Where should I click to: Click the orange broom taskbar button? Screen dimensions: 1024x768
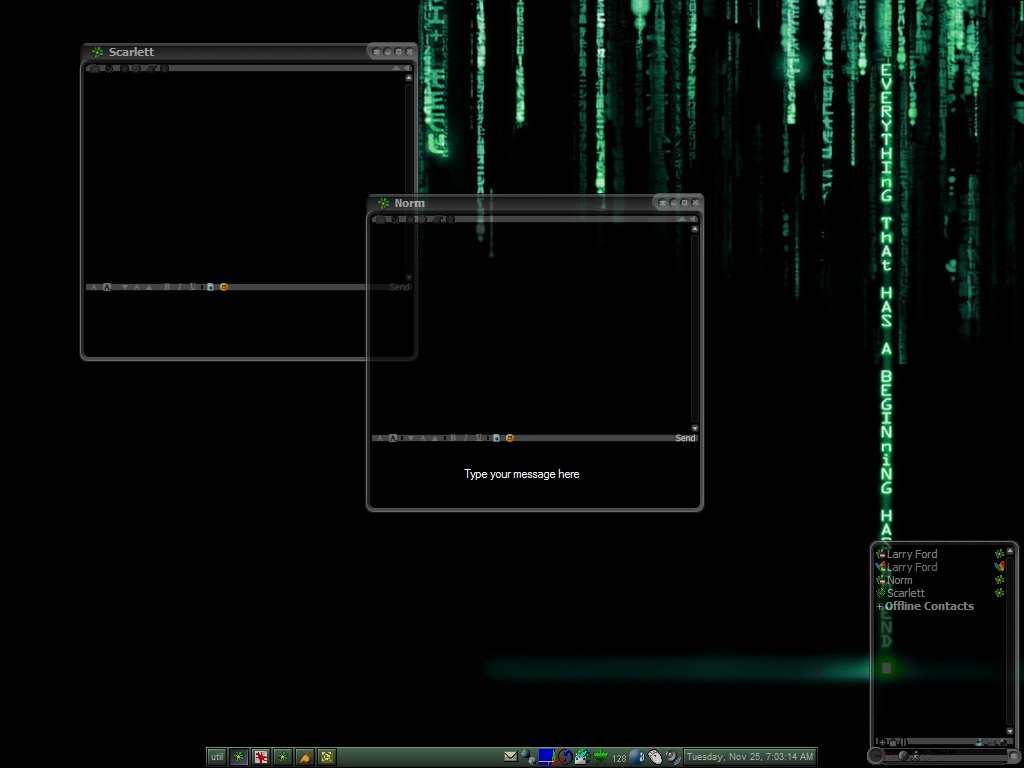click(305, 757)
